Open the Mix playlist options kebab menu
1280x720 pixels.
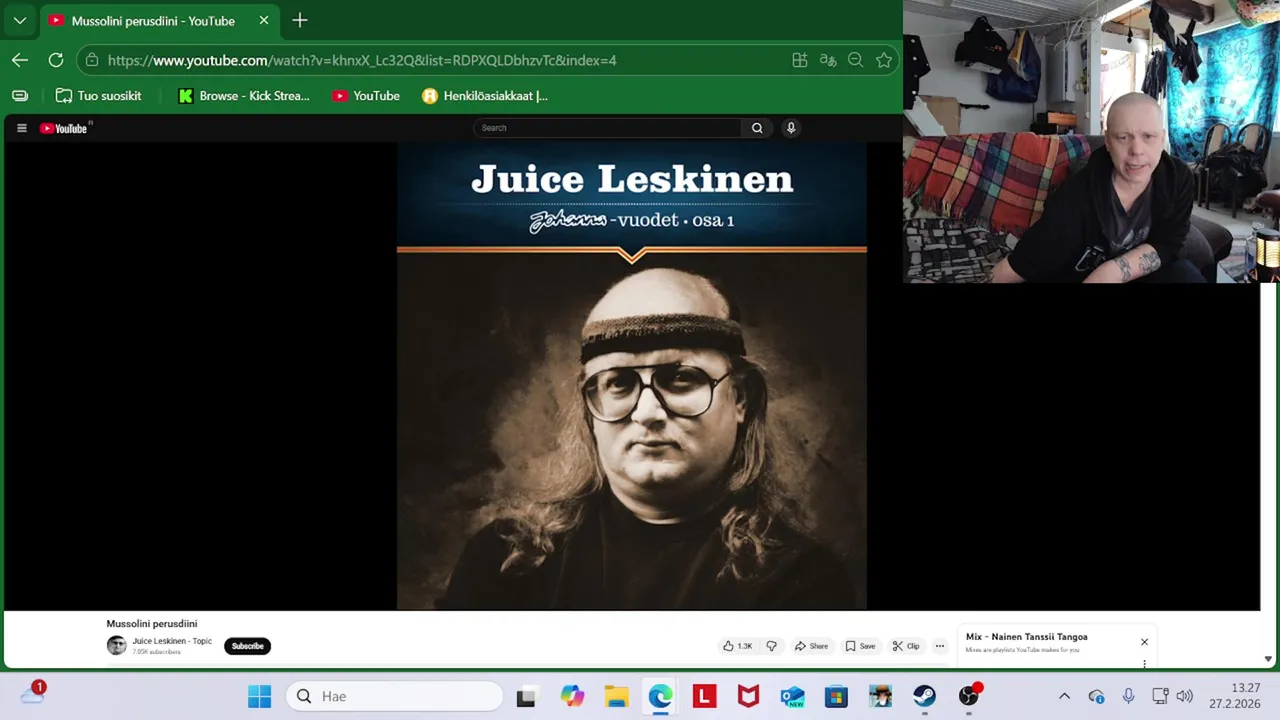click(x=1144, y=664)
